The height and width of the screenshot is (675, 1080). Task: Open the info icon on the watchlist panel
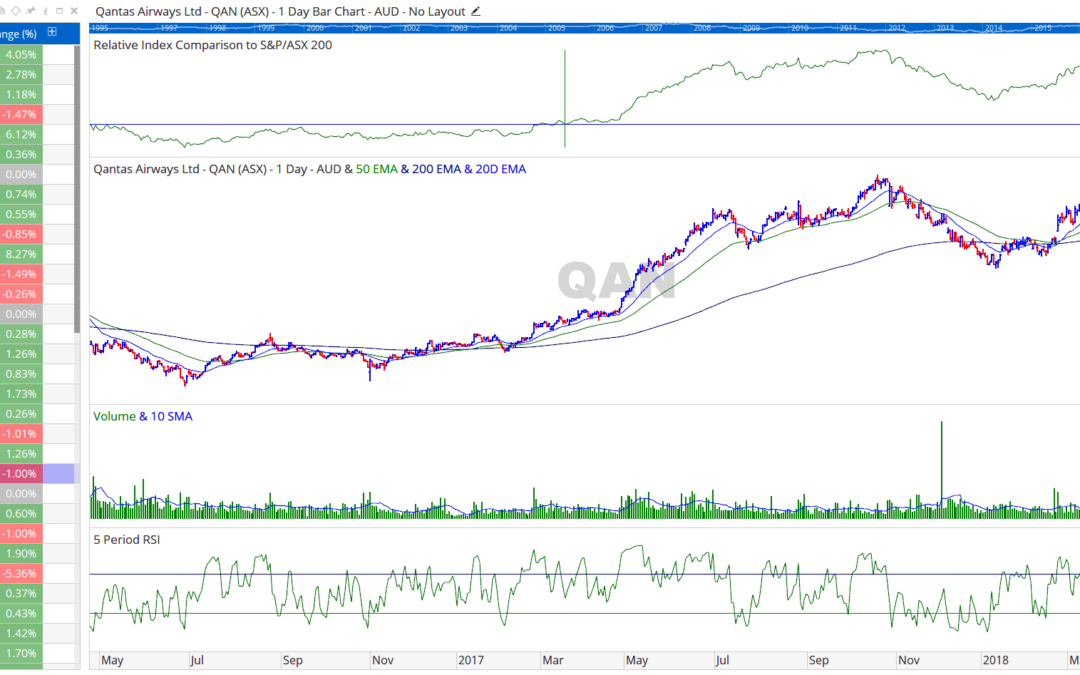pos(45,10)
